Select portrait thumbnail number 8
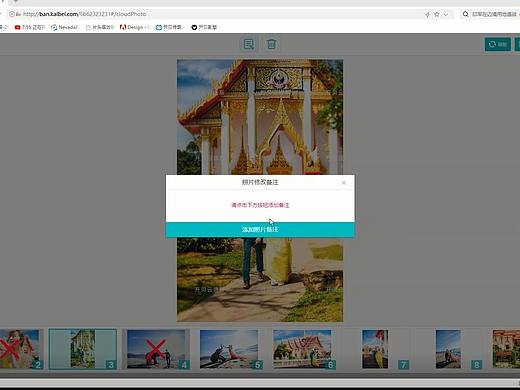 (x=449, y=349)
